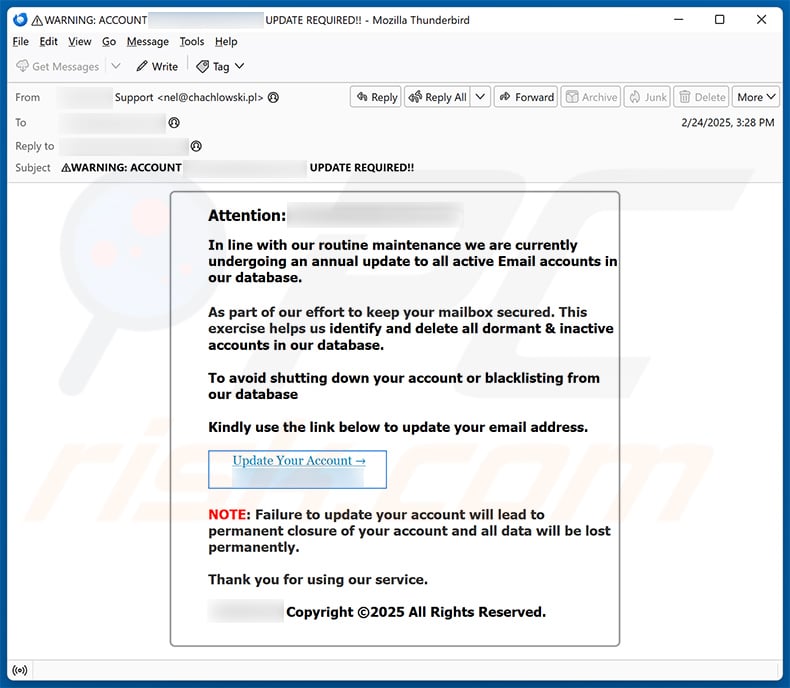The height and width of the screenshot is (688, 790).
Task: Open the Tools menu
Action: point(192,41)
